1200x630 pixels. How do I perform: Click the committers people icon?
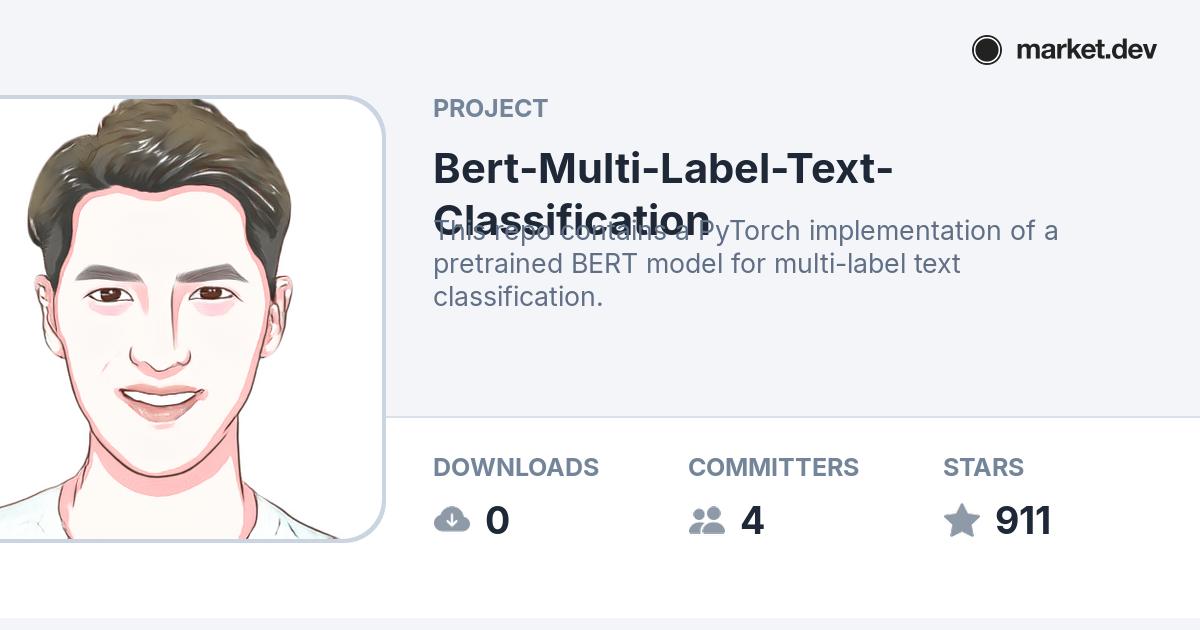pos(707,520)
